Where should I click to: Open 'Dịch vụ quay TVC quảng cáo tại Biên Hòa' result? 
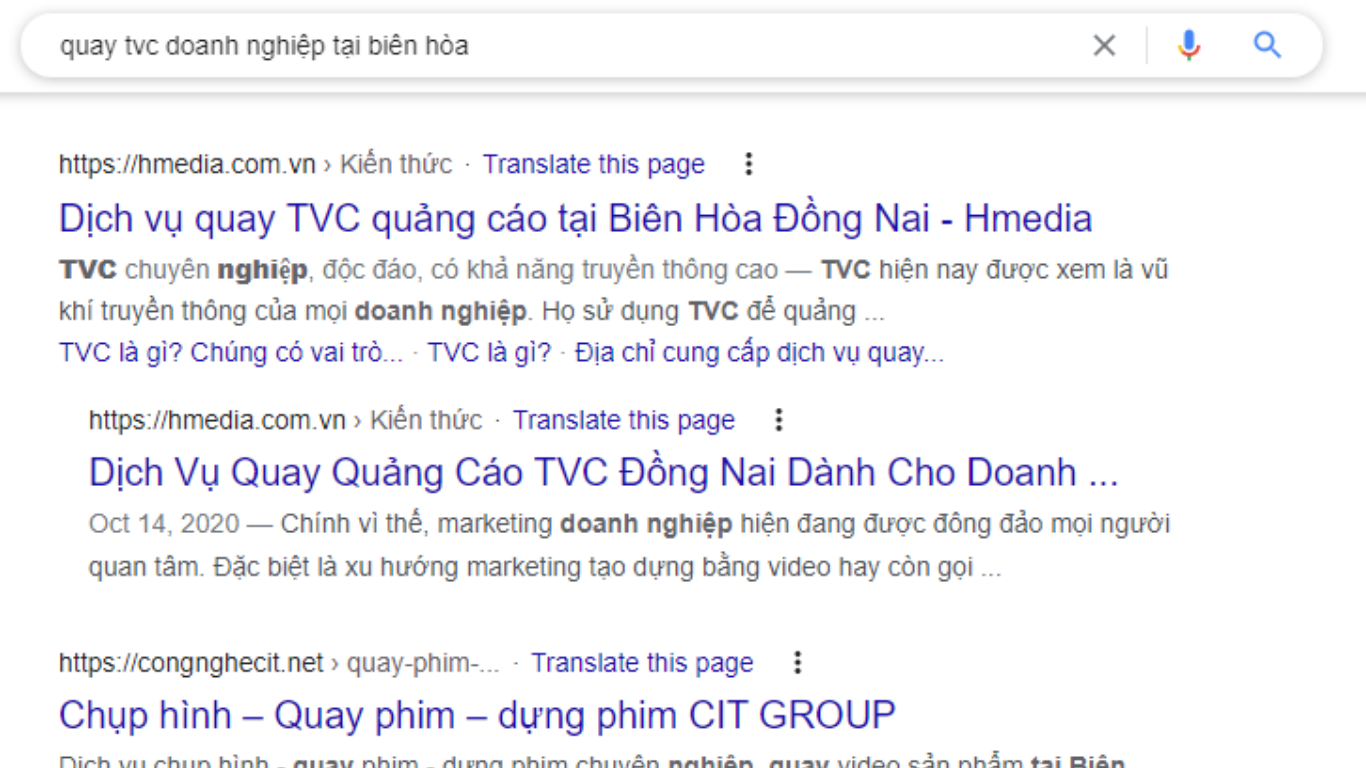[575, 219]
